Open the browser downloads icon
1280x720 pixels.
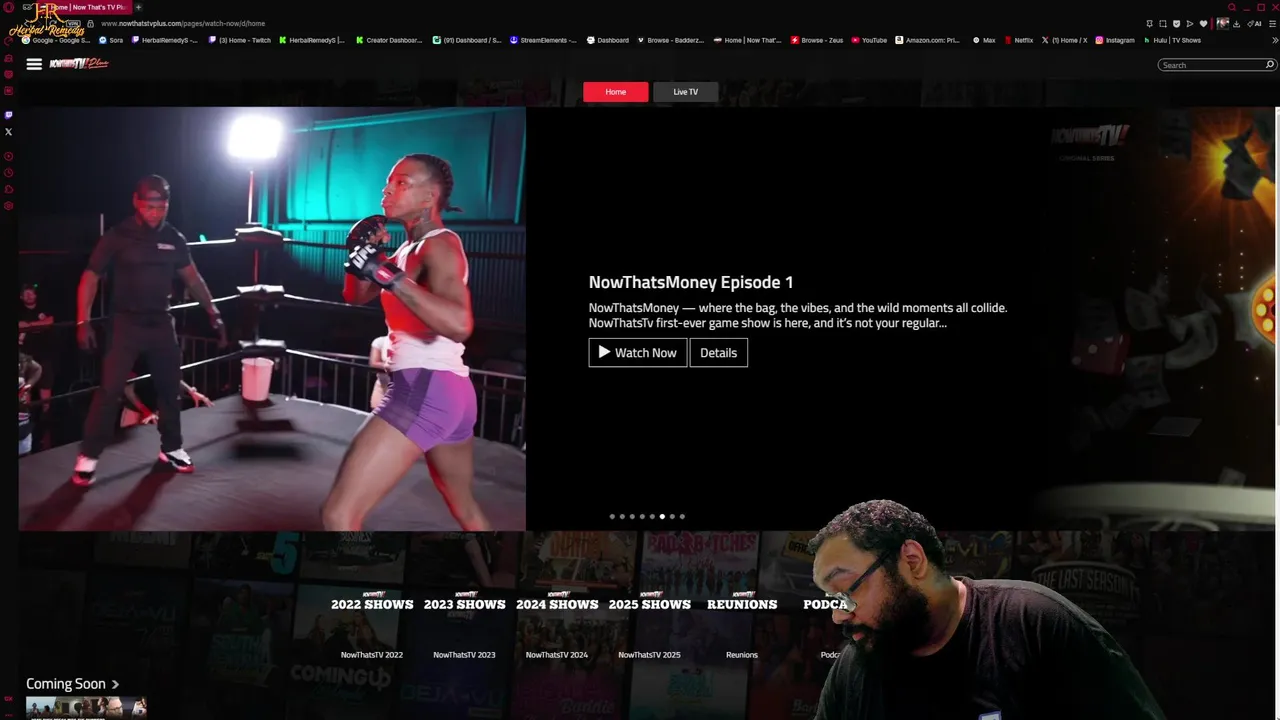(x=1236, y=24)
